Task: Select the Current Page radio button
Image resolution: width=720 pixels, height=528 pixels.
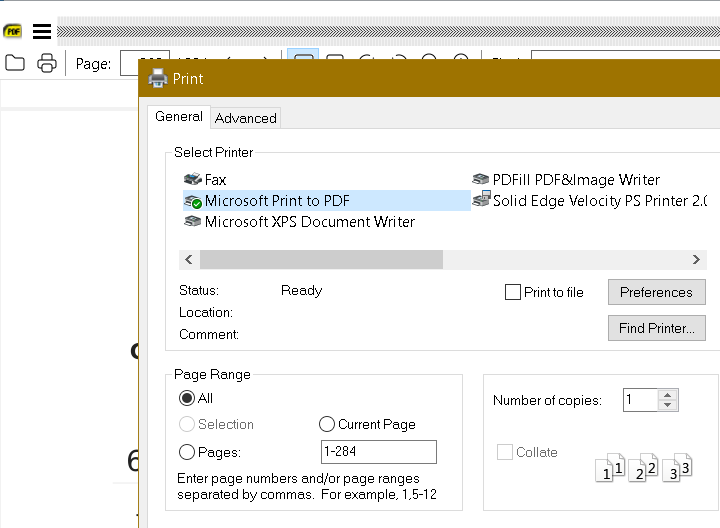Action: tap(326, 424)
